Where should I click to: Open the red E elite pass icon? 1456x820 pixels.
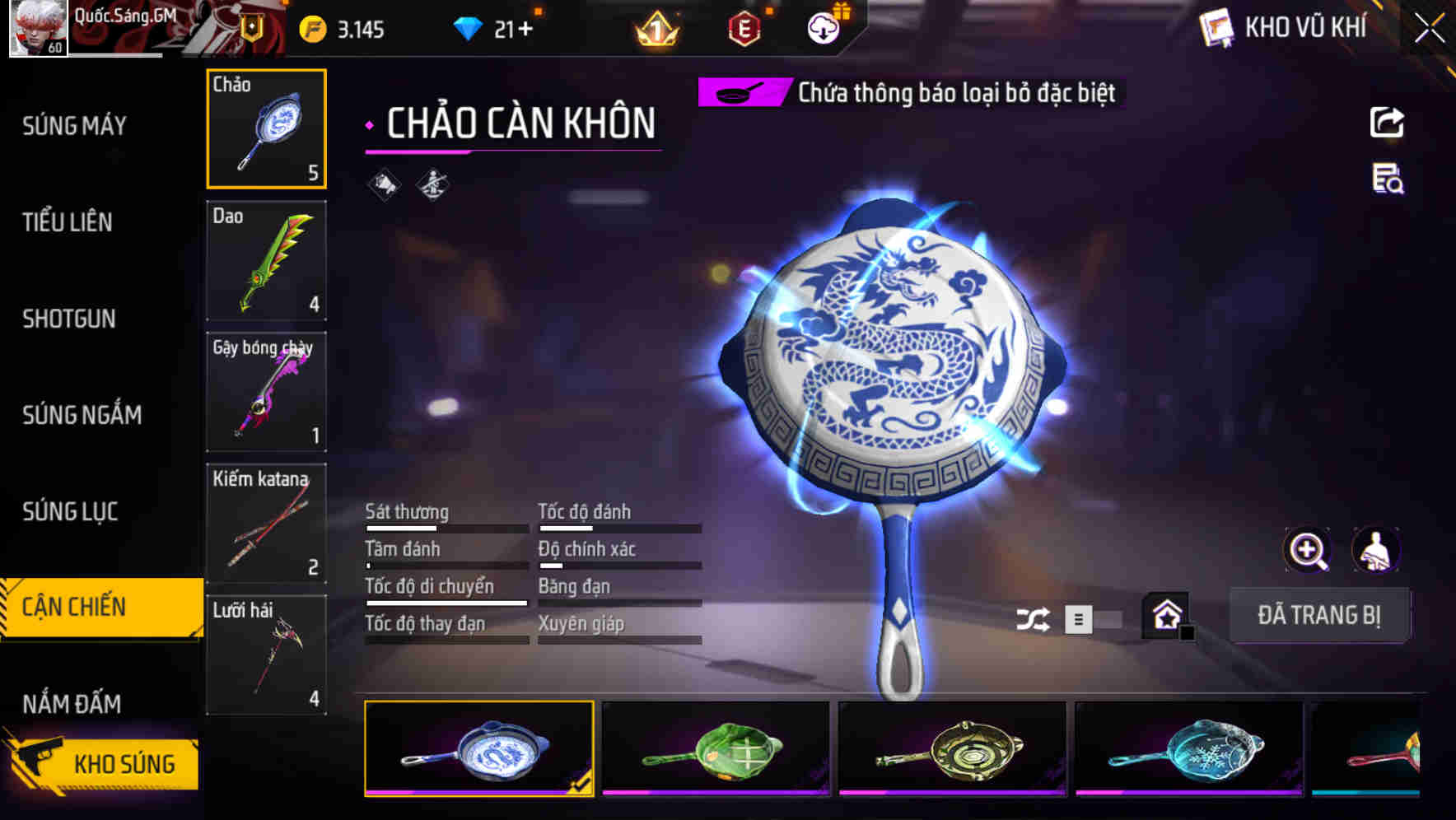coord(744,30)
